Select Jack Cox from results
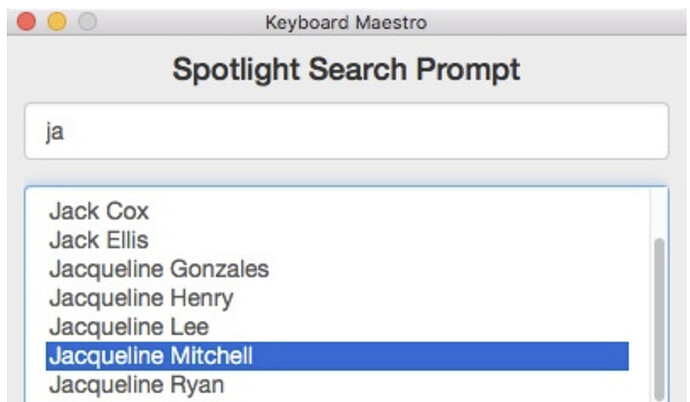The image size is (690, 402). click(99, 211)
